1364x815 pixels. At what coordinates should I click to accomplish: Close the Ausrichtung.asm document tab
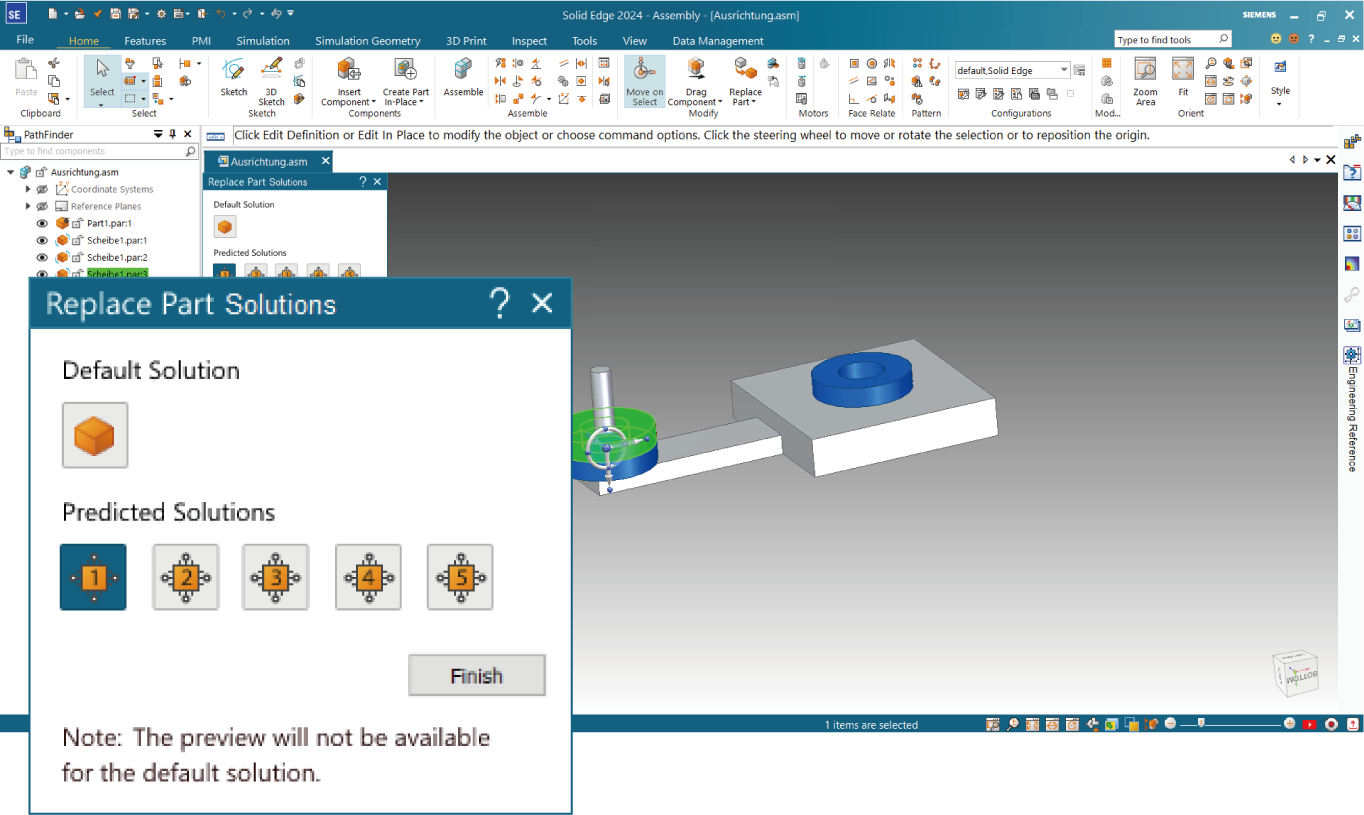point(326,161)
